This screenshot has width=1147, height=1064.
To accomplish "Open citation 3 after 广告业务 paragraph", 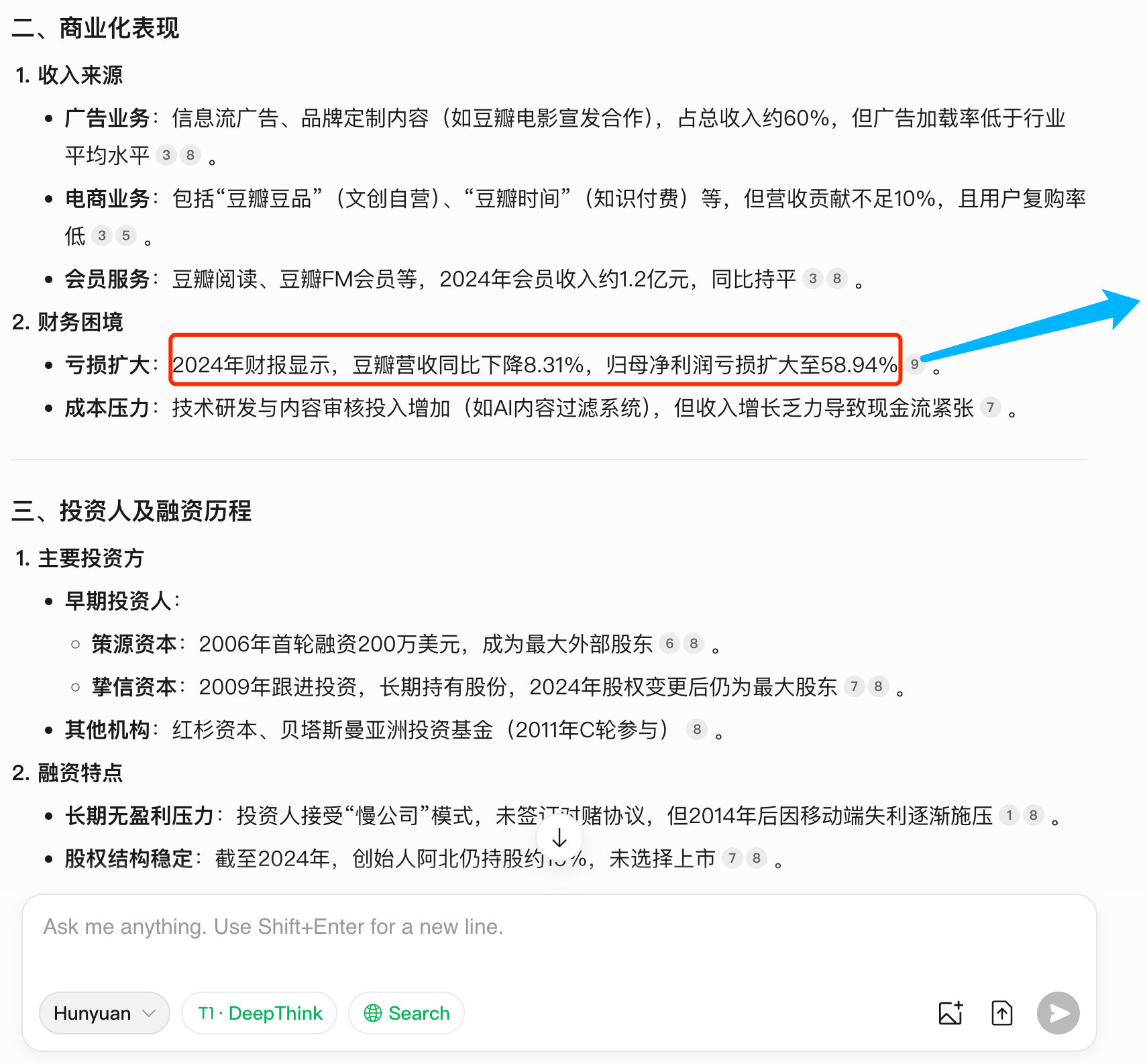I will [x=166, y=156].
